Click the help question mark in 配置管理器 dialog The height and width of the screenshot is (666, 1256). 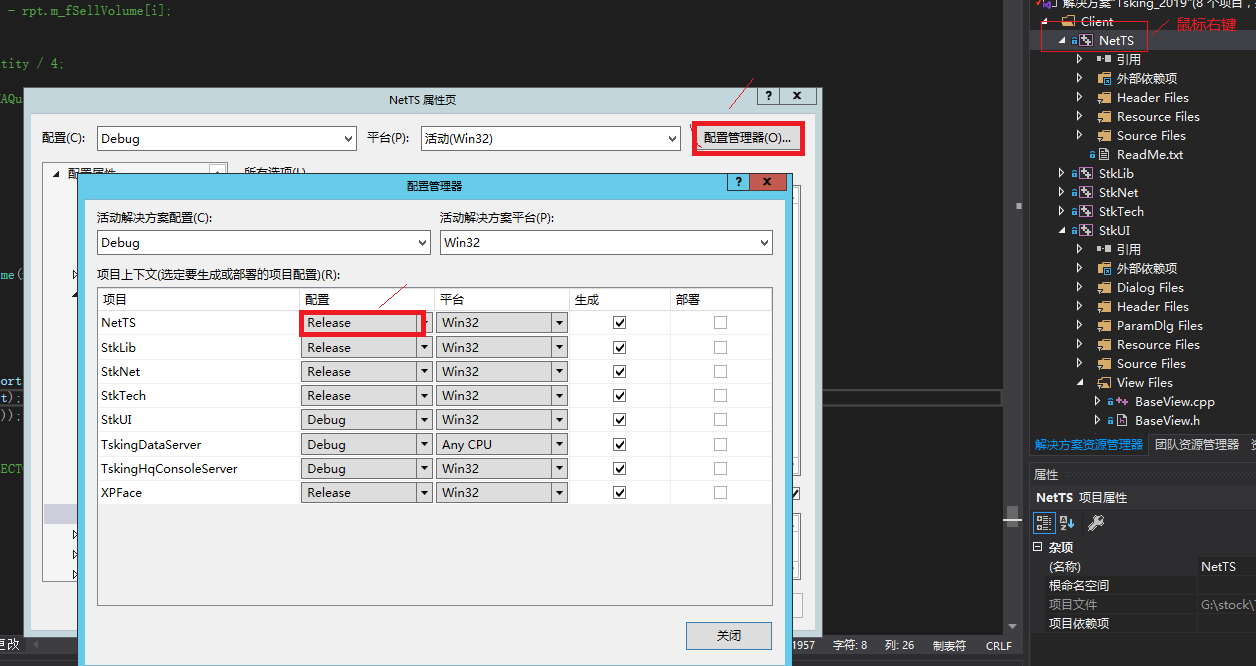pos(738,182)
